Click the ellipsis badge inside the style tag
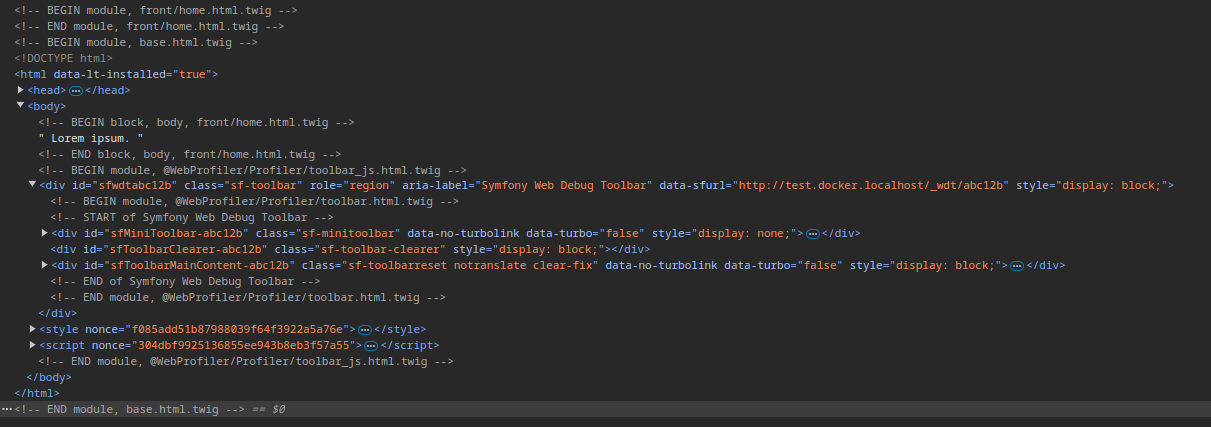 365,329
